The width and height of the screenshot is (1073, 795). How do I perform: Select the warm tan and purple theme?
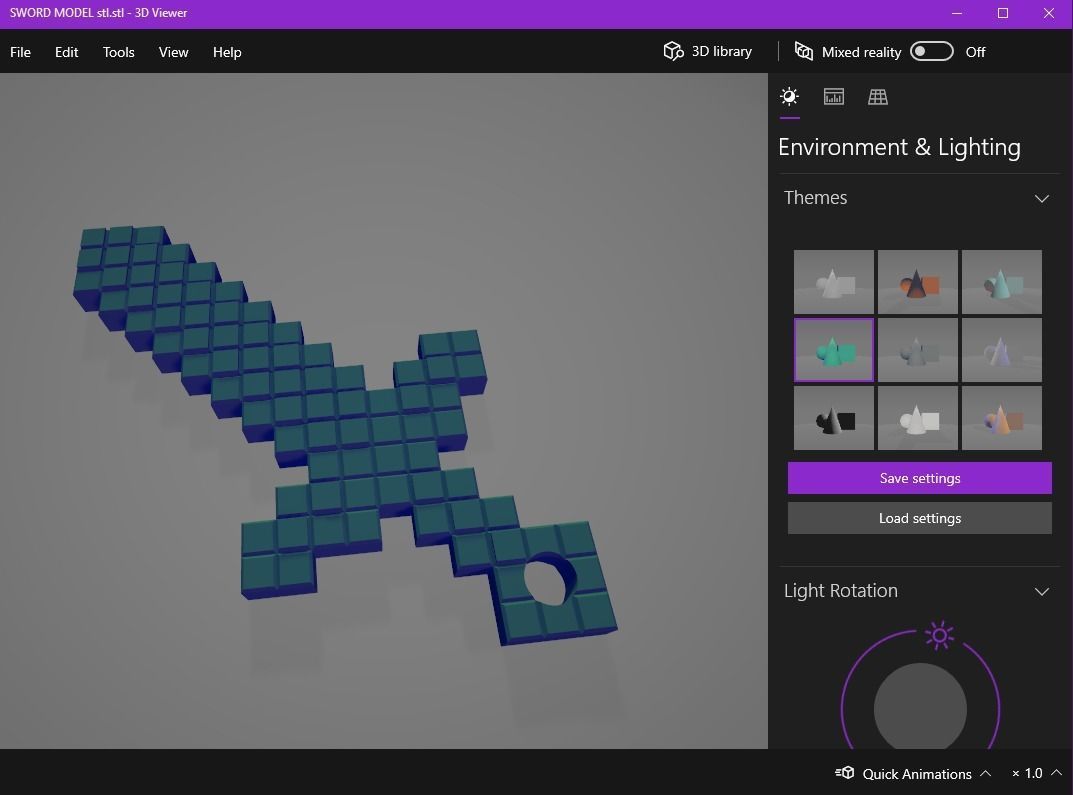tap(1002, 418)
